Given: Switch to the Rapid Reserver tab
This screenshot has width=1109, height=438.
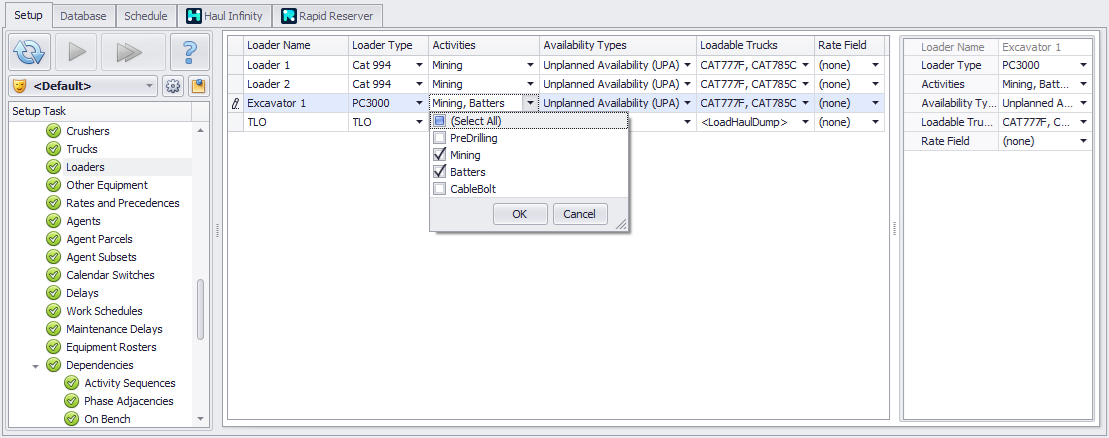Looking at the screenshot, I should pos(328,16).
